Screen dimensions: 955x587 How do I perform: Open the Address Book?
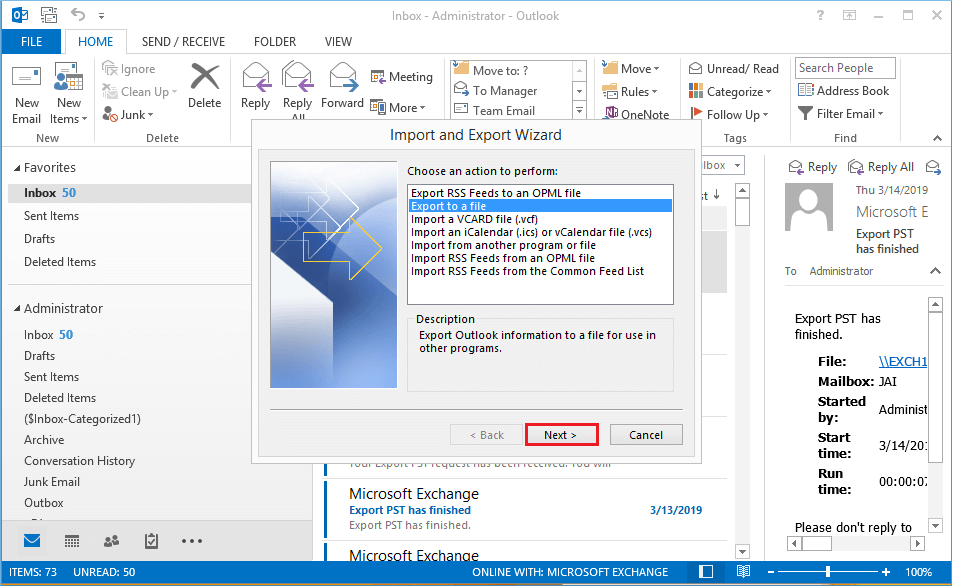click(843, 91)
